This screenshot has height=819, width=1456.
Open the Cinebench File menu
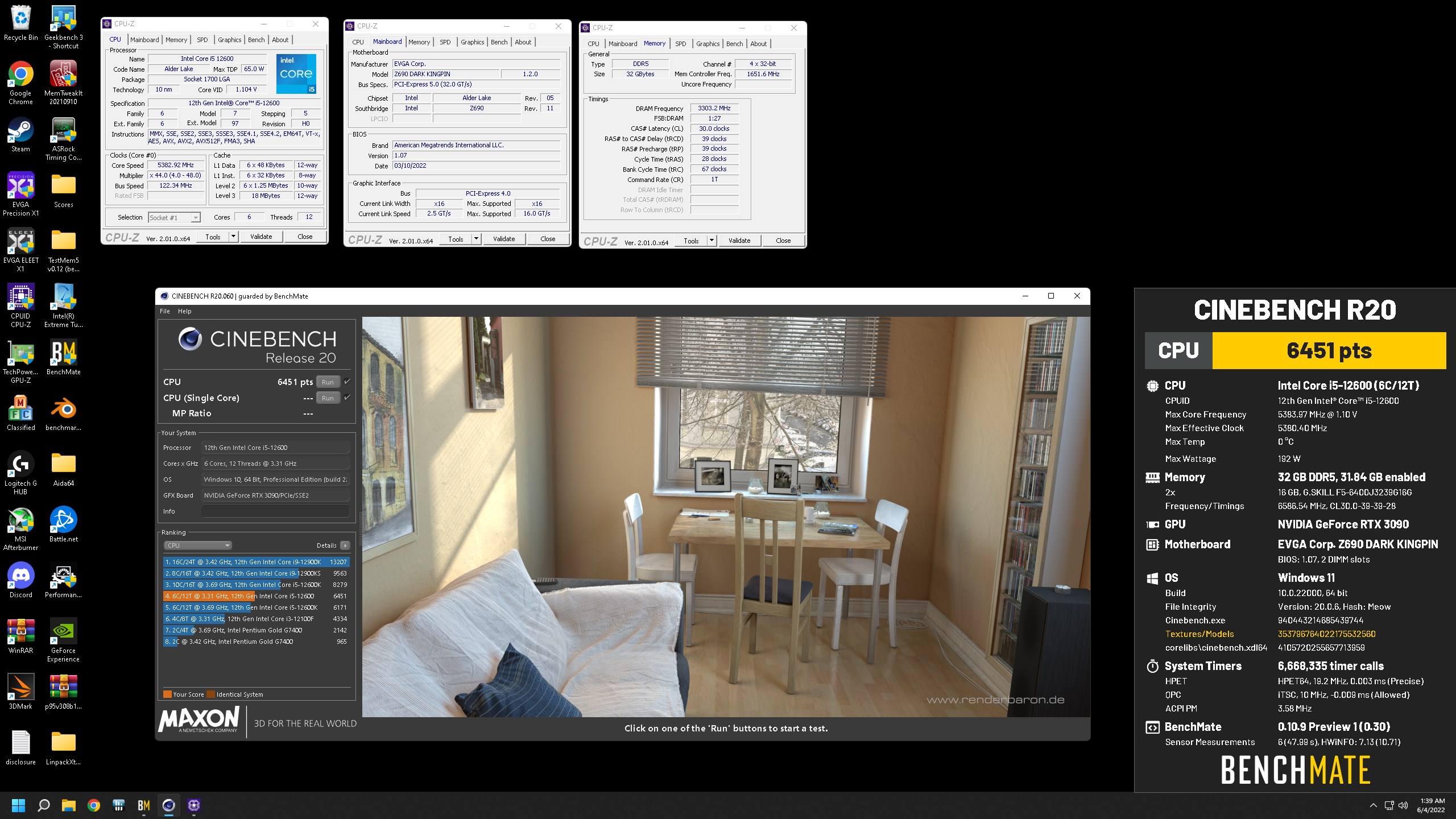click(x=165, y=311)
